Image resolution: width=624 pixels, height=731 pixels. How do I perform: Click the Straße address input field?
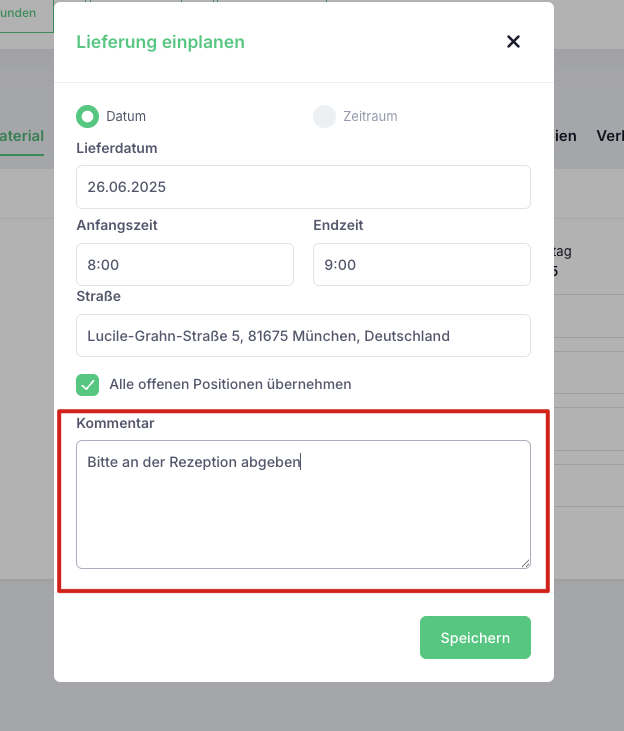click(303, 336)
